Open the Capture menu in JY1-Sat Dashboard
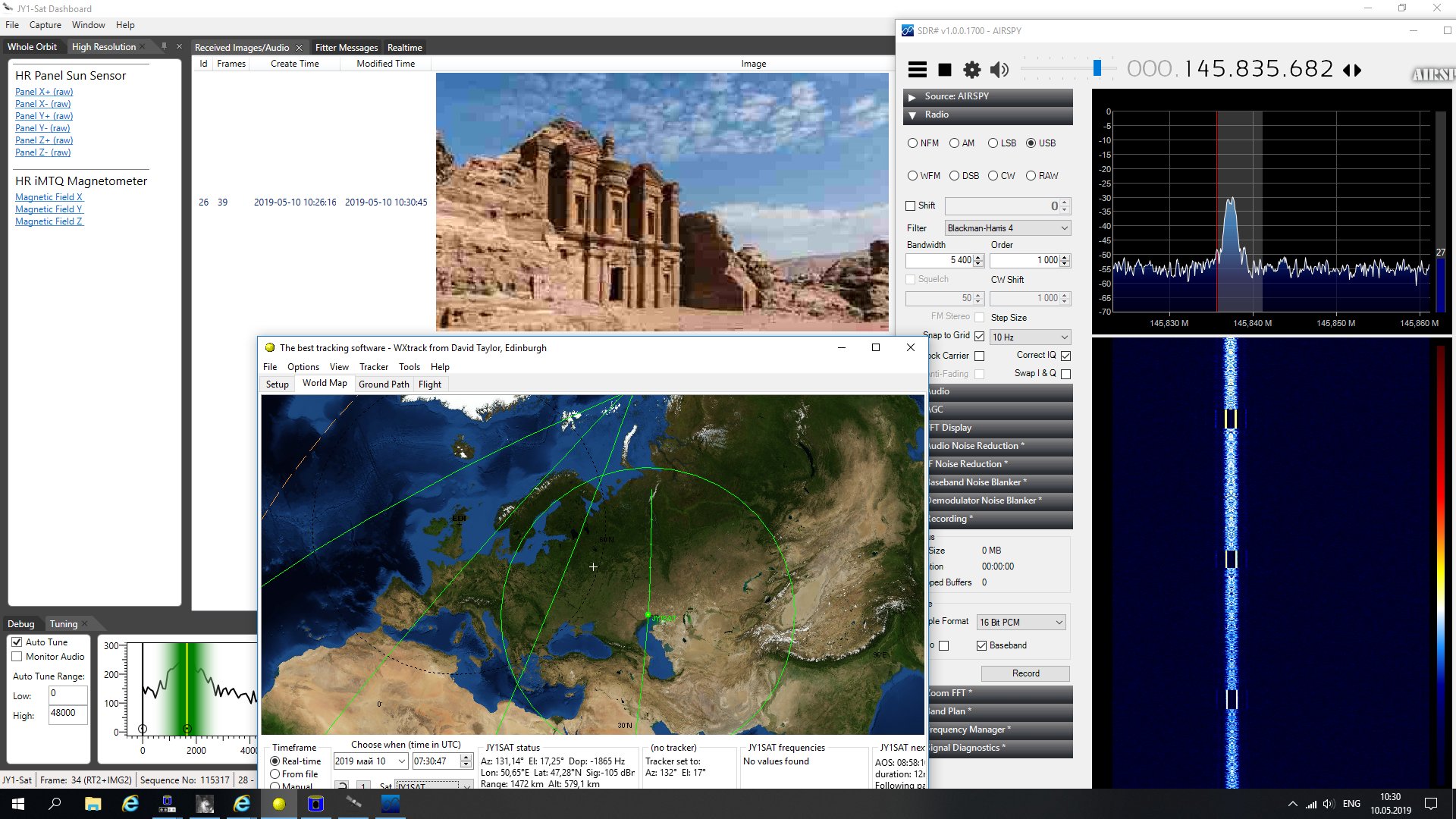The width and height of the screenshot is (1456, 819). click(45, 25)
